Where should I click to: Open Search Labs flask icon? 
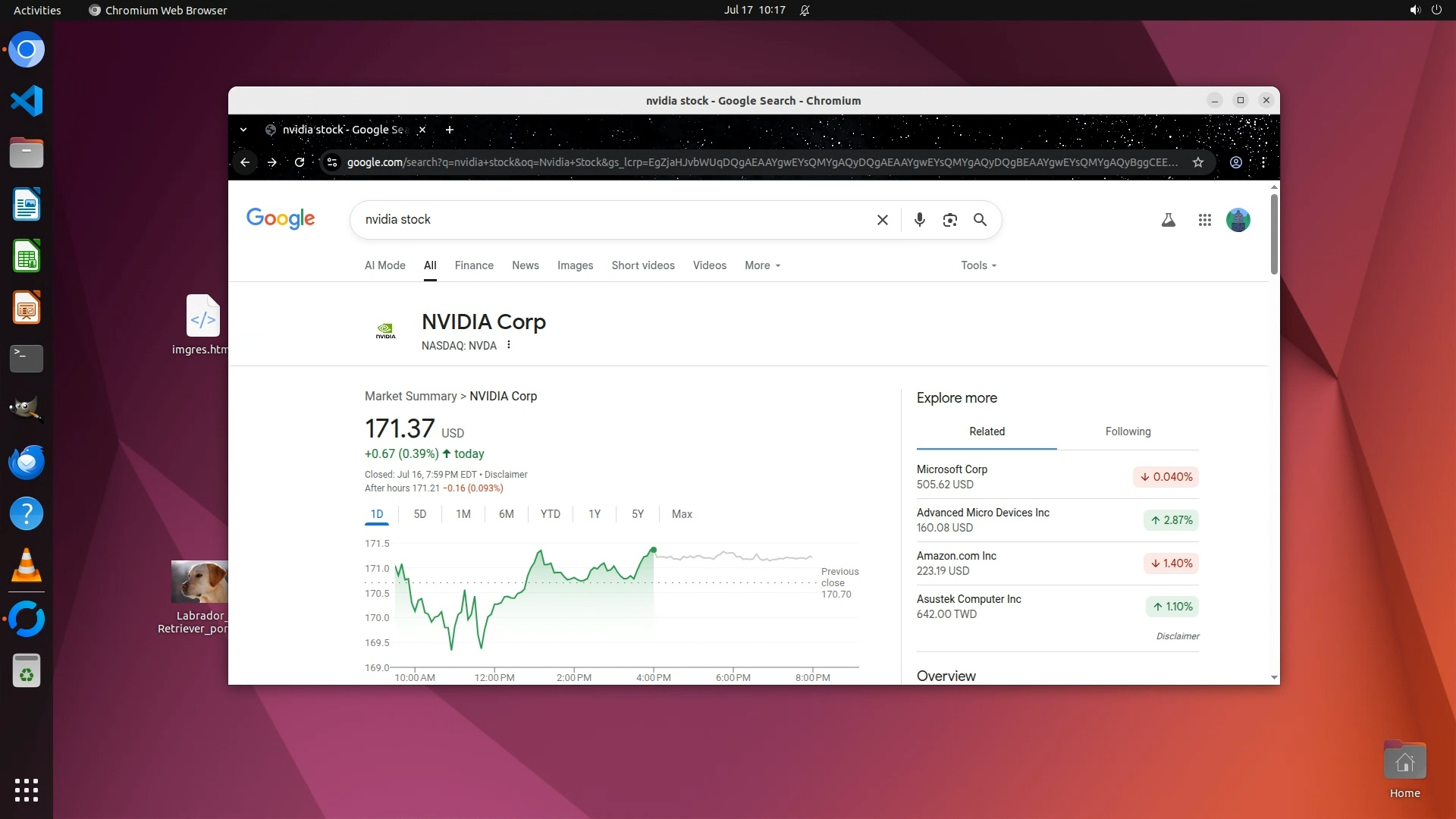(1168, 220)
